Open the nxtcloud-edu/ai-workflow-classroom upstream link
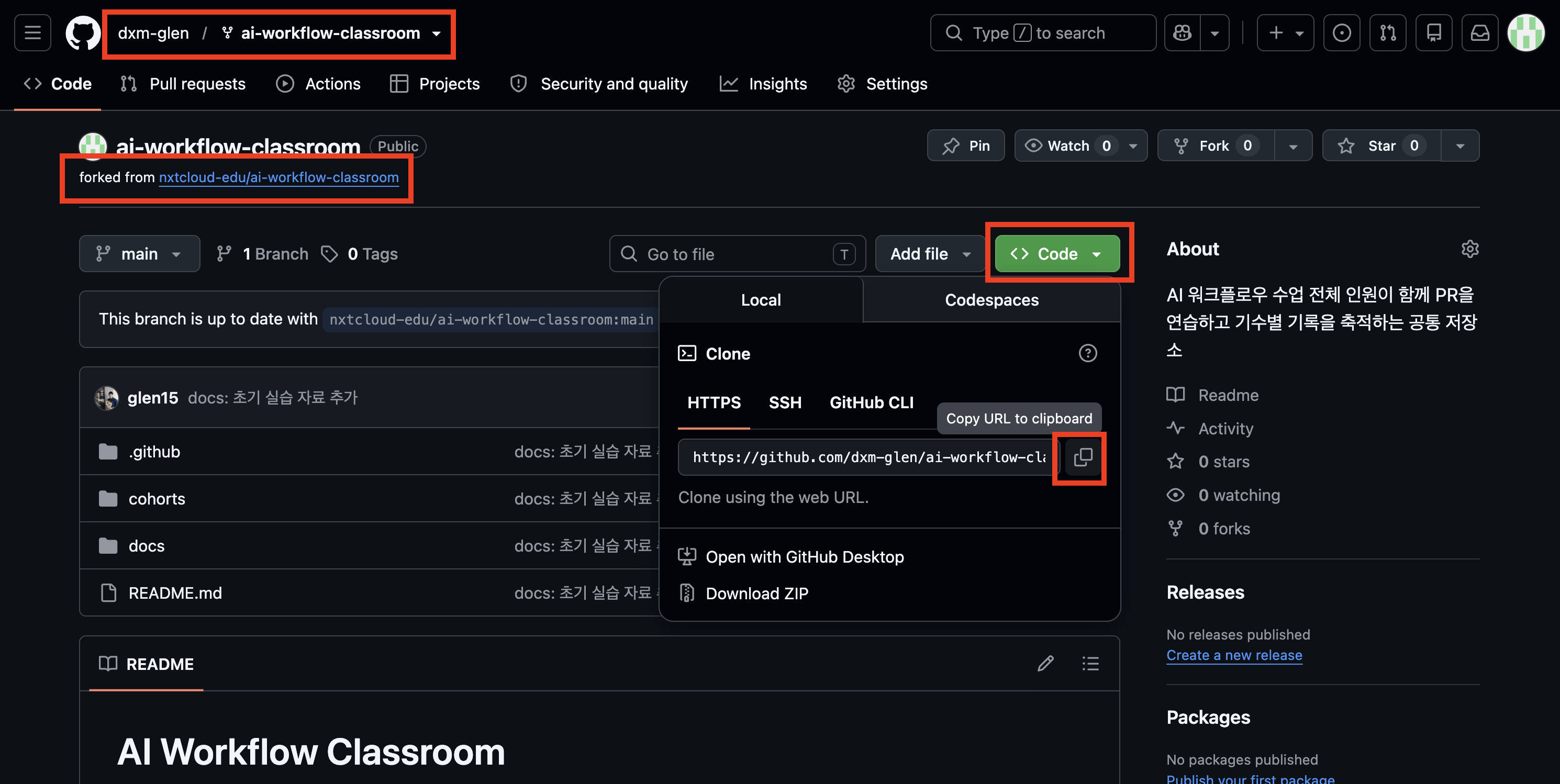This screenshot has width=1560, height=784. coord(278,177)
